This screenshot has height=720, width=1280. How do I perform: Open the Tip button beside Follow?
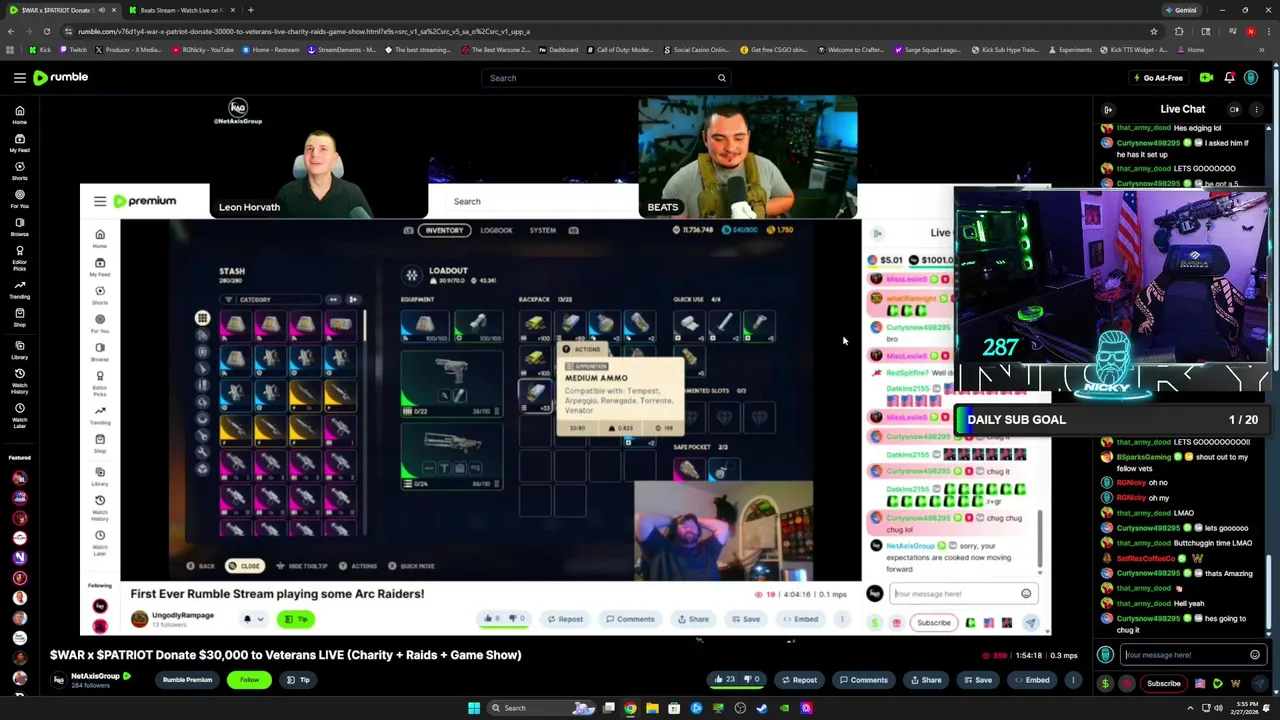click(298, 680)
